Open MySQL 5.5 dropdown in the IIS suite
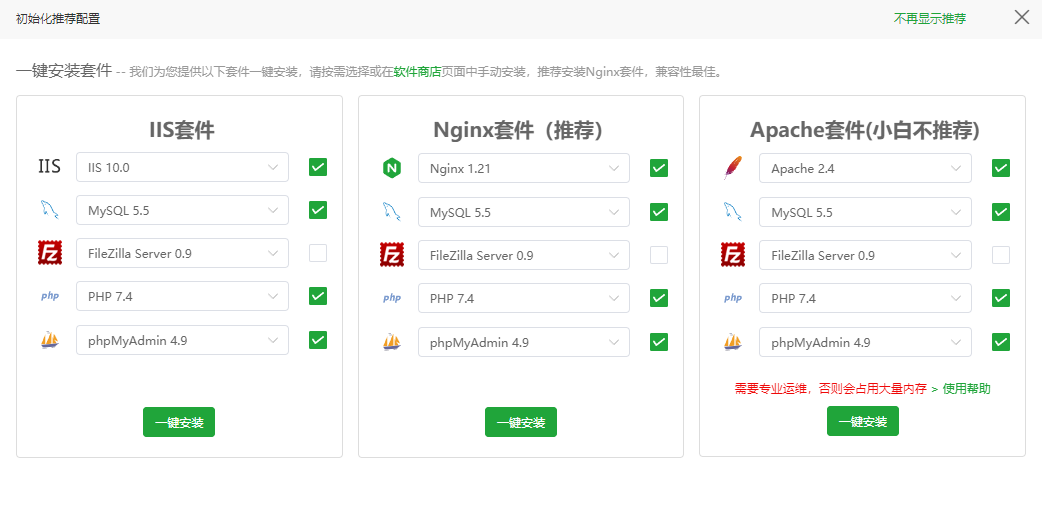Image resolution: width=1042 pixels, height=517 pixels. (x=183, y=210)
